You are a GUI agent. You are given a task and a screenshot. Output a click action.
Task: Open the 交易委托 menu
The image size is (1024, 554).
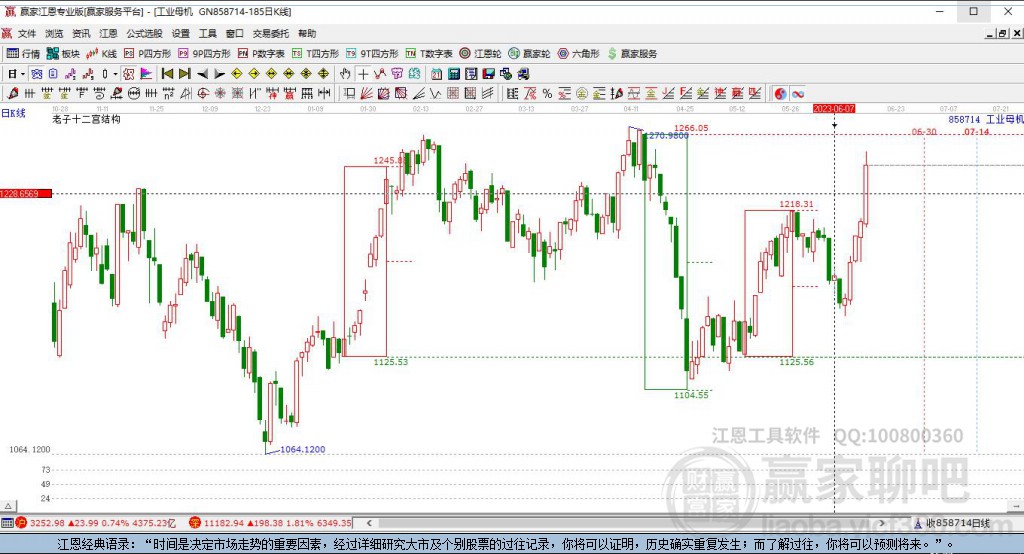271,33
